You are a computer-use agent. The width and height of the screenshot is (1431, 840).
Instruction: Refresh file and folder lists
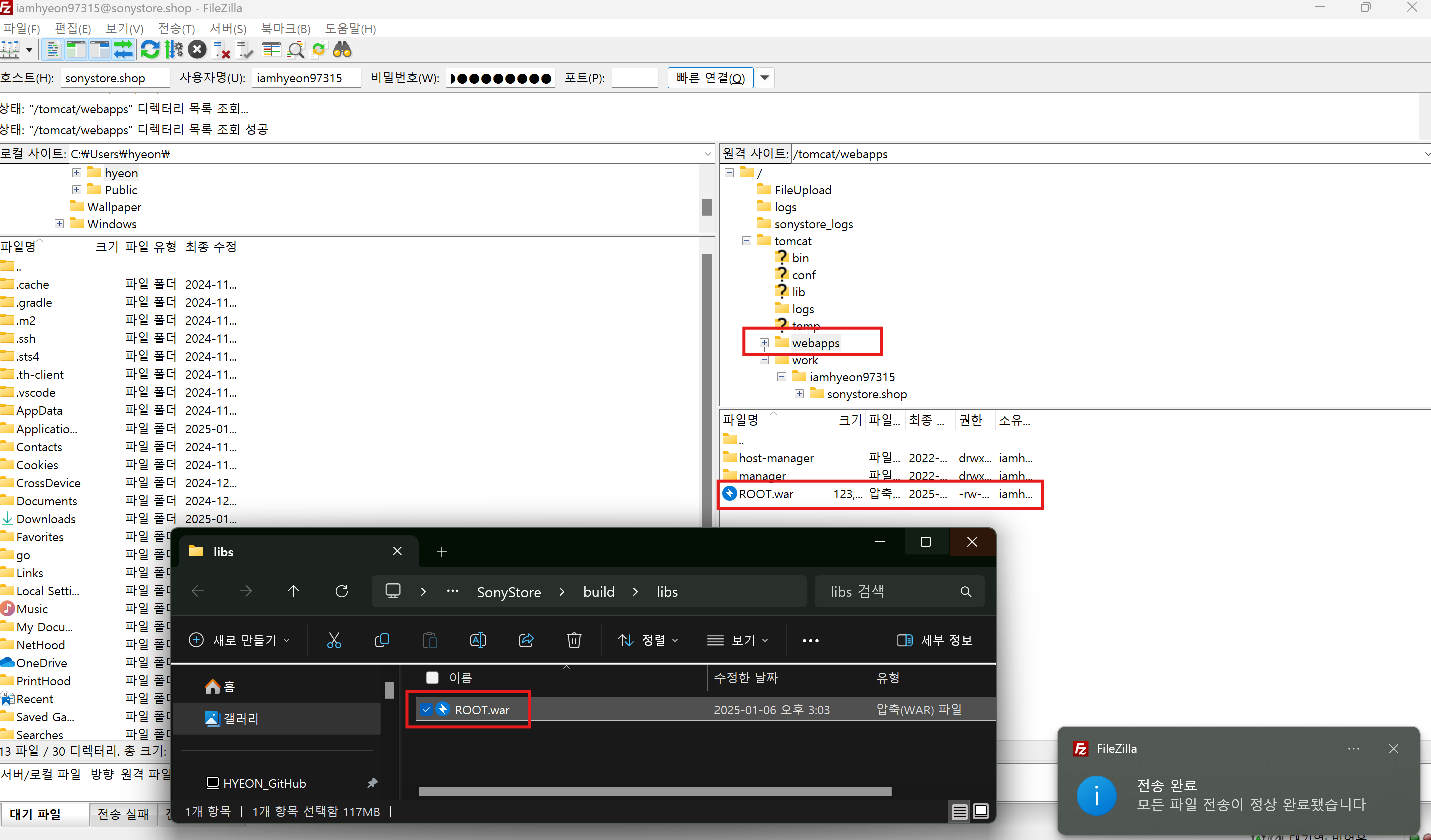pos(150,50)
